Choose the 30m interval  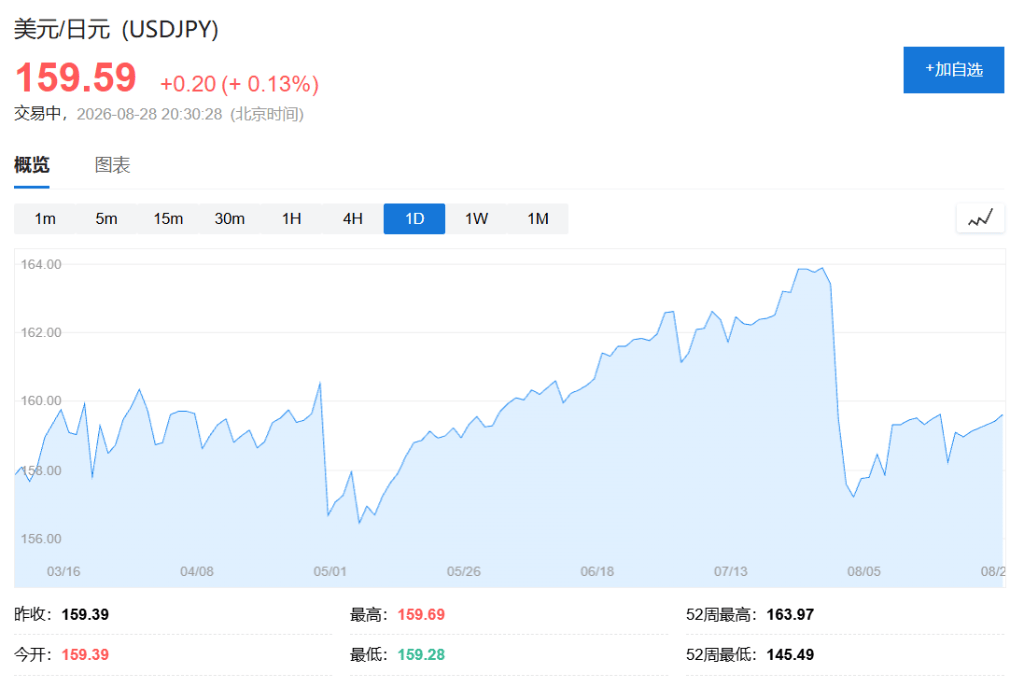pos(229,219)
